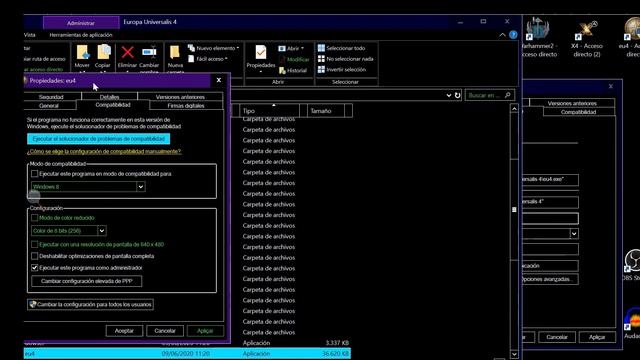The width and height of the screenshot is (640, 360).
Task: Run the compatibility troubleshooter (Ejecutar el solucionador) button
Action: 98,139
